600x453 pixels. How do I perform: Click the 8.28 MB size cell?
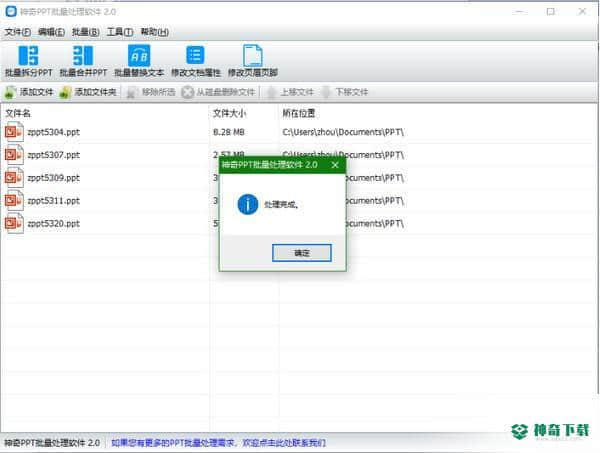[x=229, y=132]
